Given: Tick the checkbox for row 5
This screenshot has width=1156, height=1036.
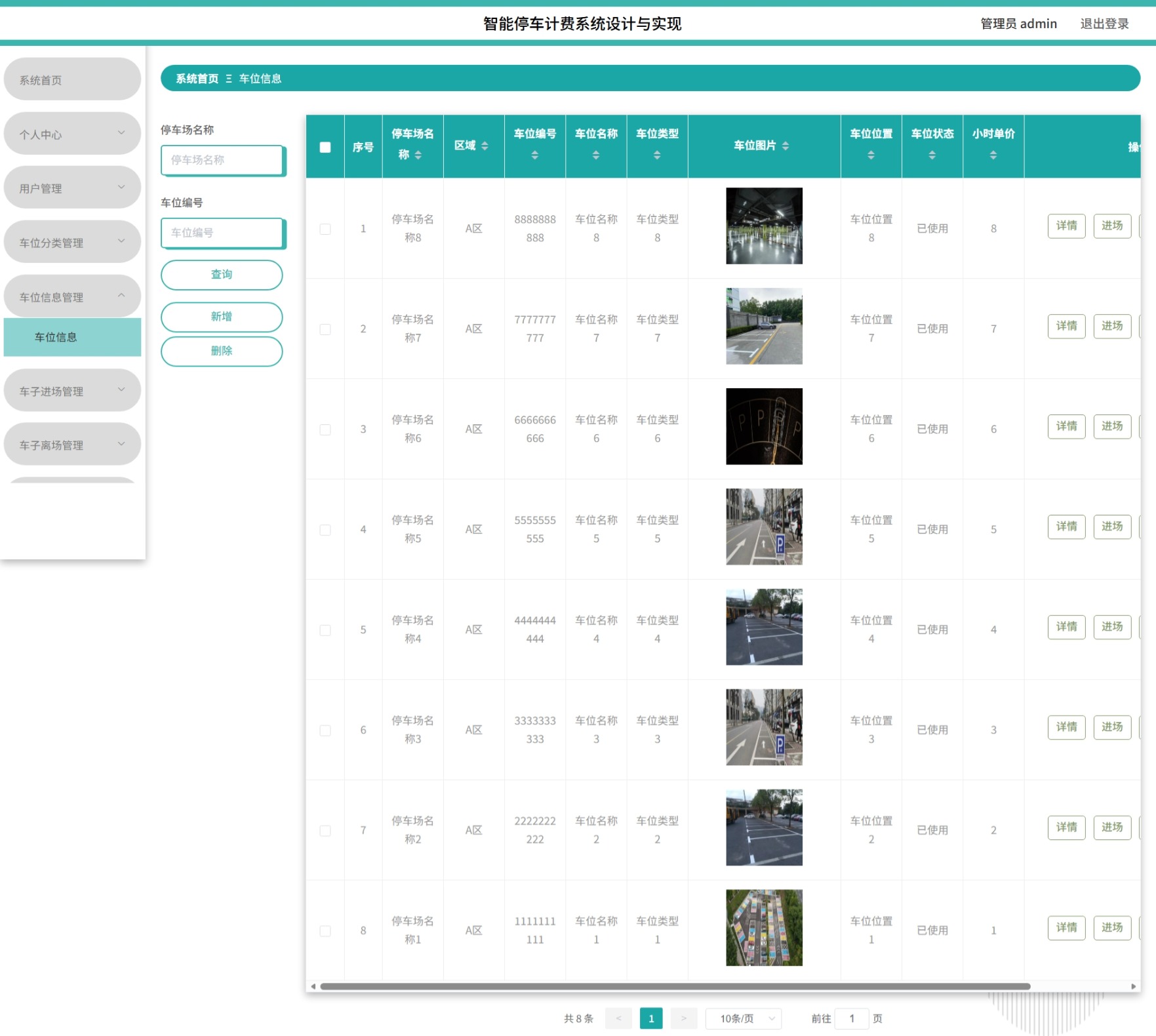Looking at the screenshot, I should (325, 630).
